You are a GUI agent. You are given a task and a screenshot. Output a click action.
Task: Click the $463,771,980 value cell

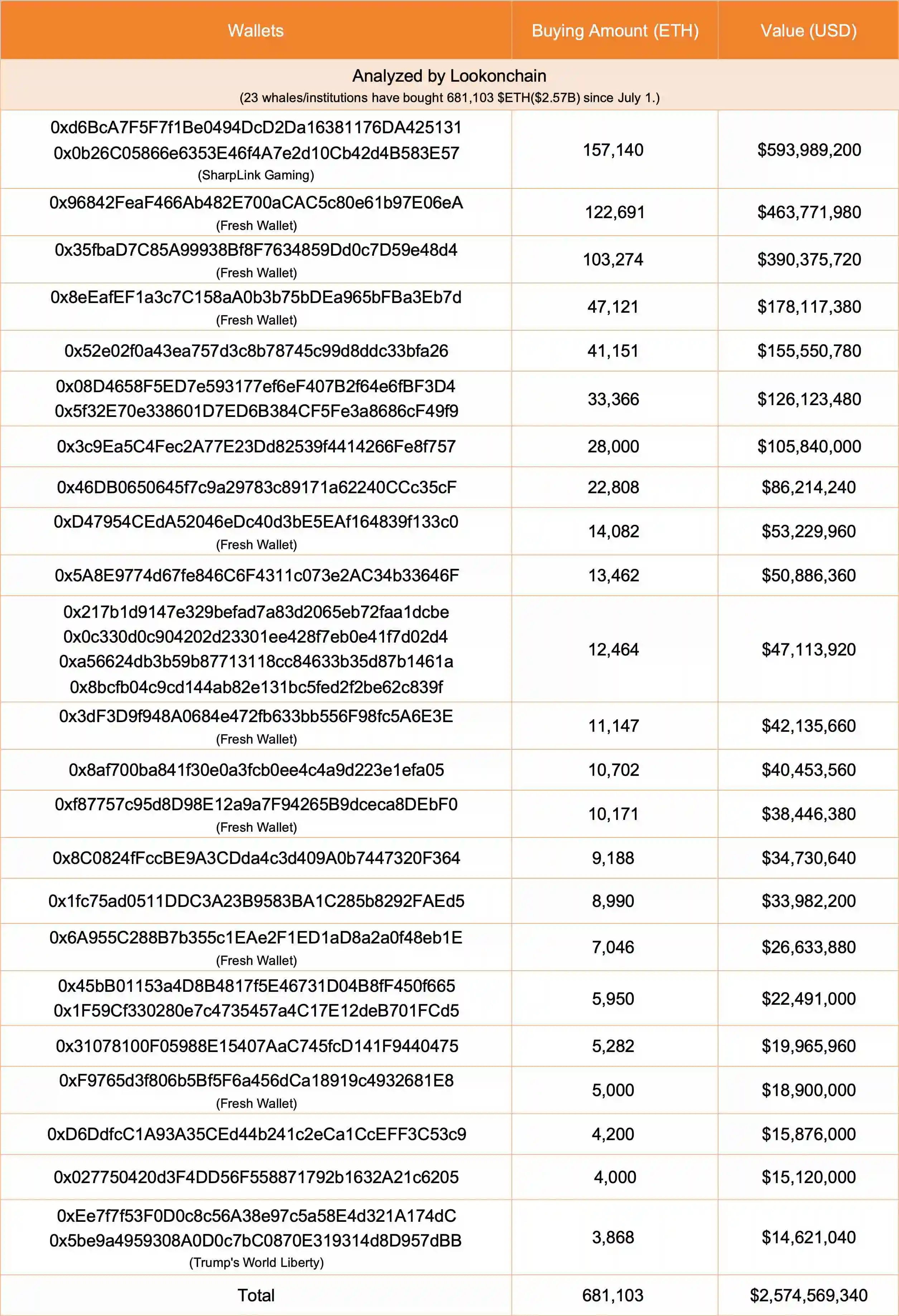(809, 212)
